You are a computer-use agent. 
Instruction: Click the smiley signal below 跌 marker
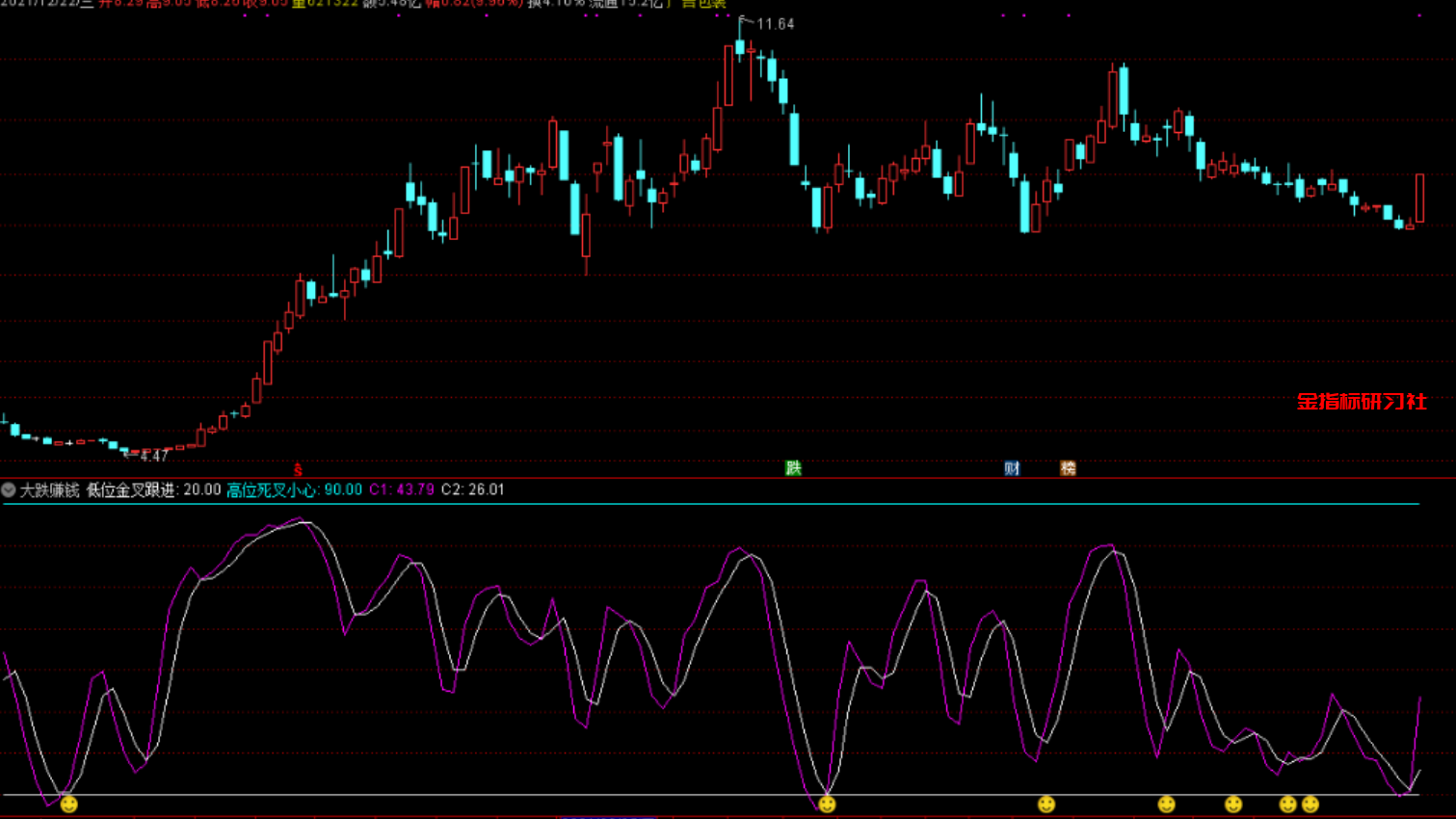click(827, 804)
